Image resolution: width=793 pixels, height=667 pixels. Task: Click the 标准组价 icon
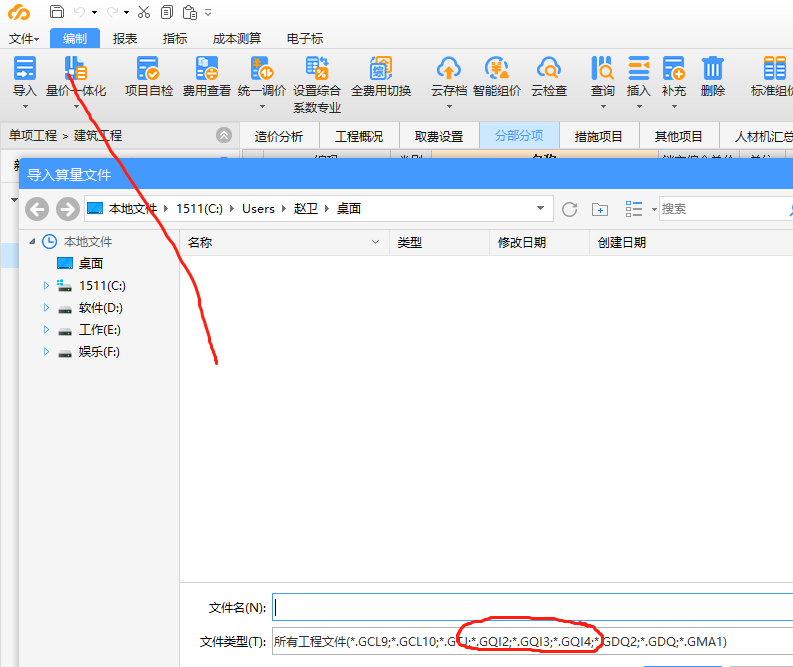pos(775,68)
